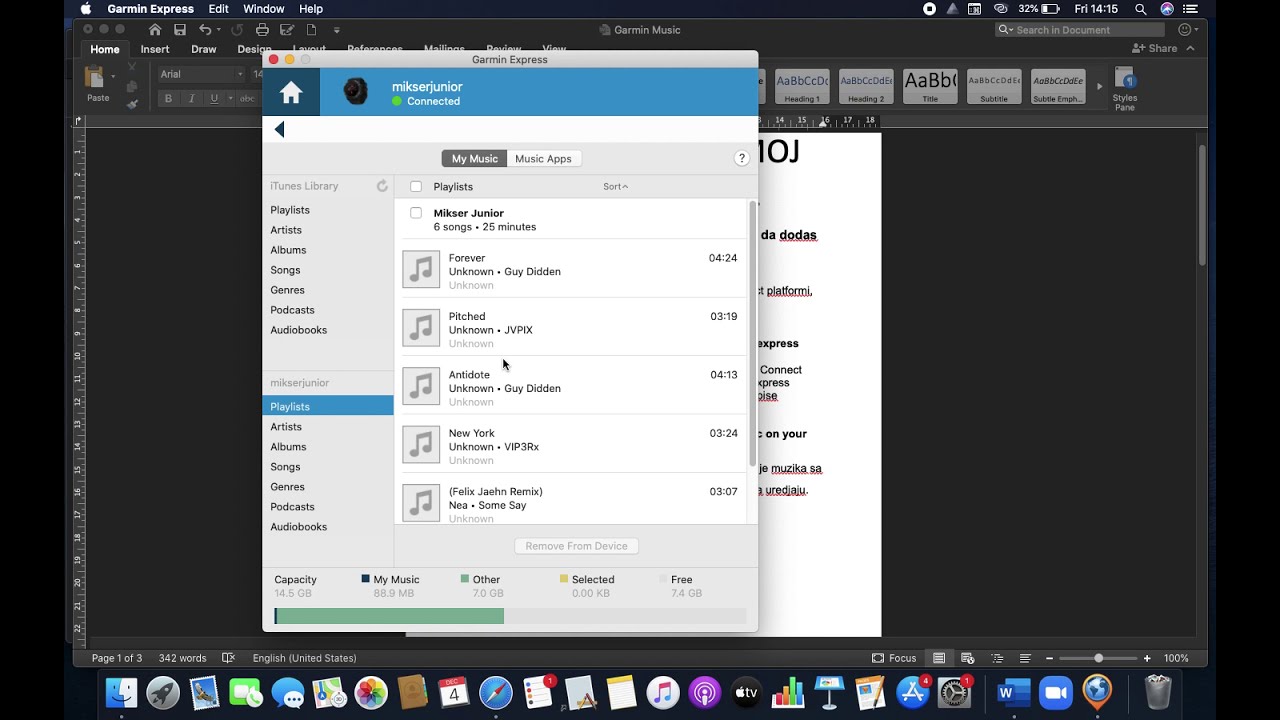Click the storage capacity usage bar

[510, 616]
